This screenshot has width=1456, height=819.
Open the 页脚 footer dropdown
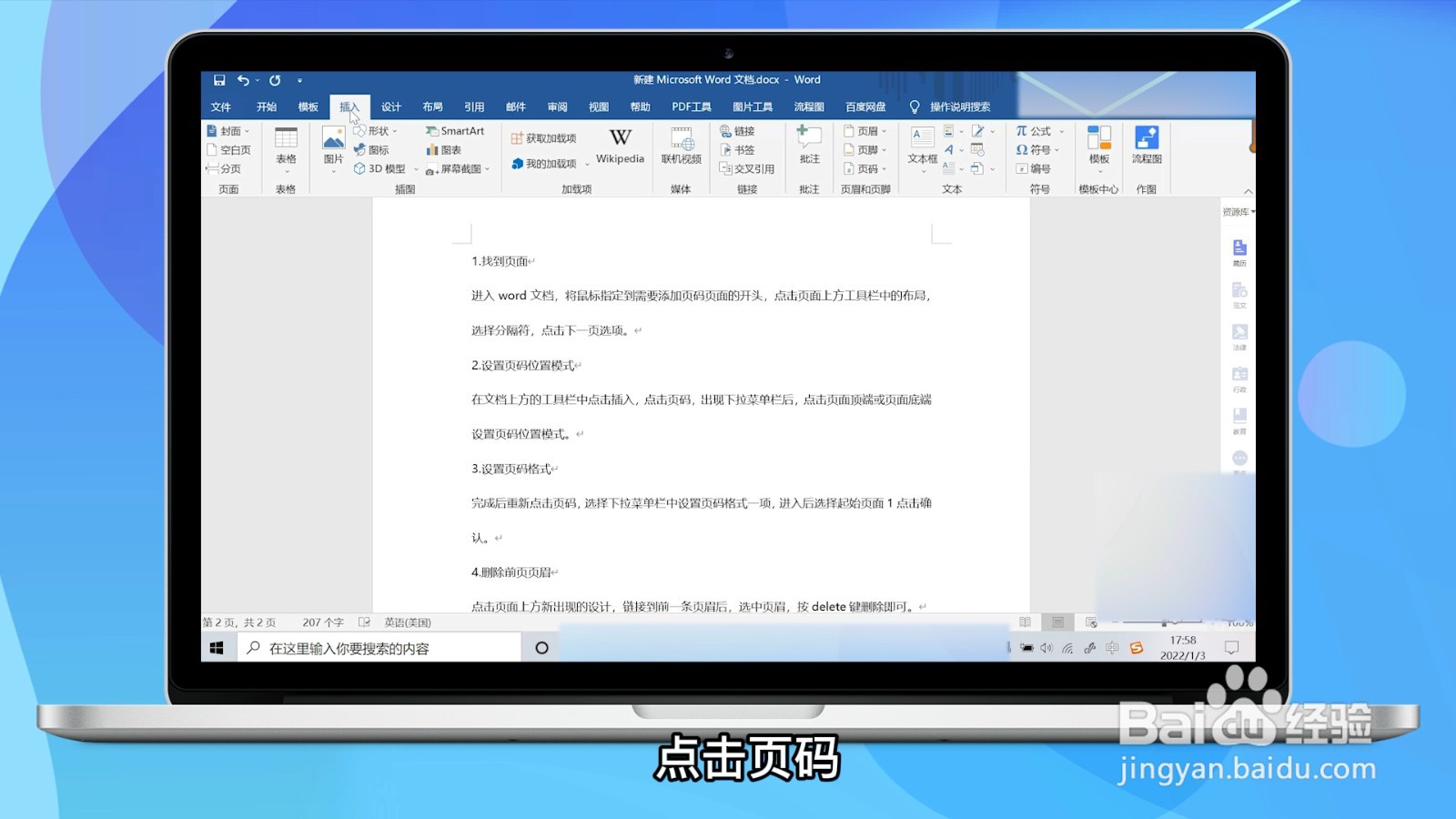click(864, 150)
